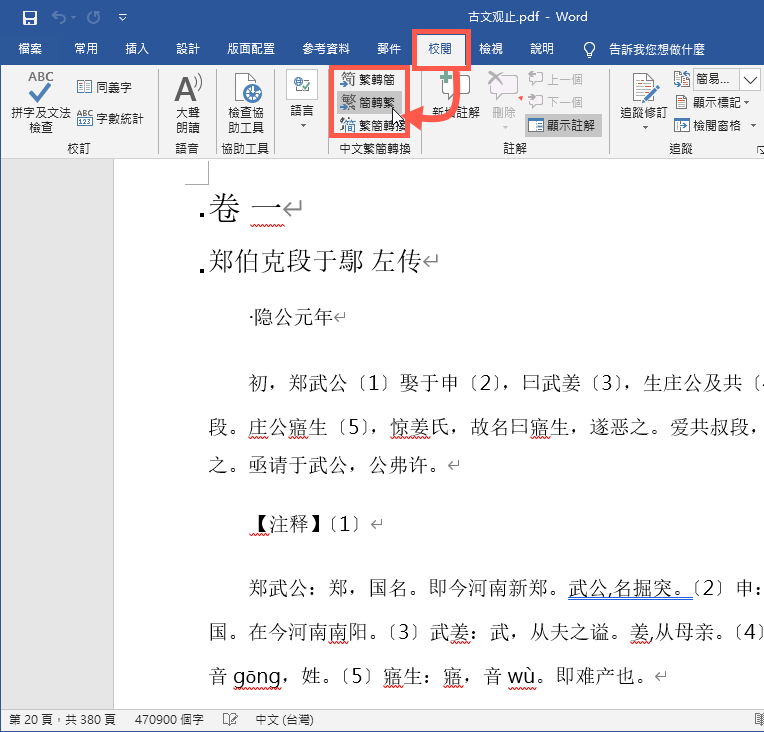Toggle 檢閱窗格 reviewing pane

point(707,125)
